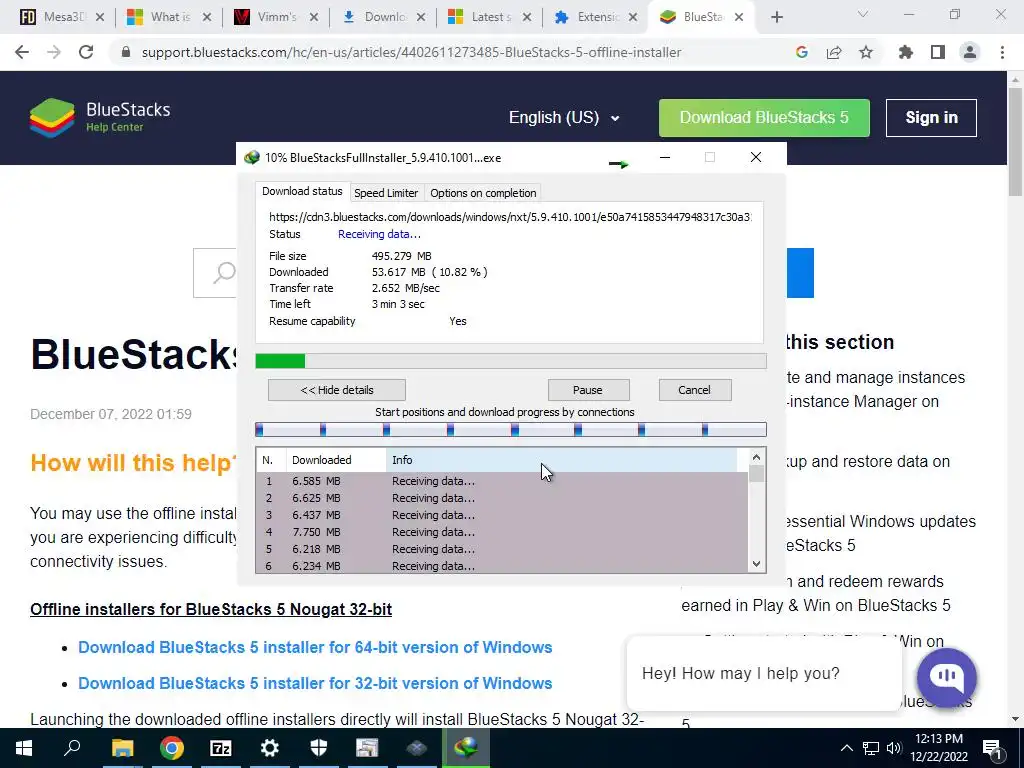Viewport: 1024px width, 768px height.
Task: Select connection row with 6.218 MB
Action: 502,549
